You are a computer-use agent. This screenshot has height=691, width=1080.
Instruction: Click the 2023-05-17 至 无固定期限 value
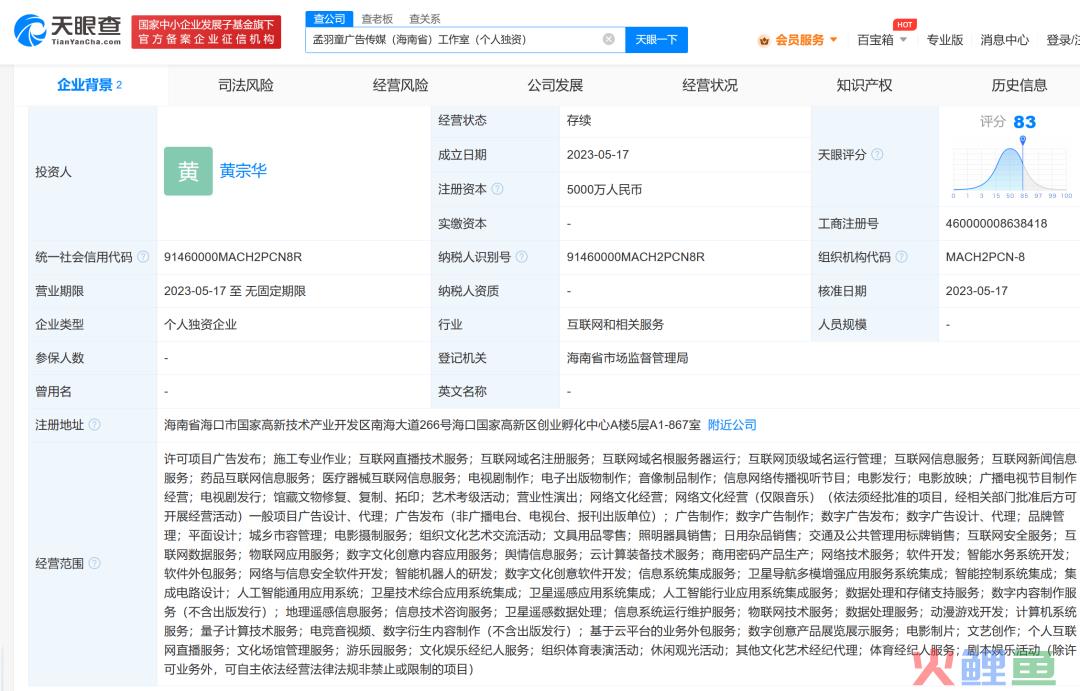pyautogui.click(x=235, y=291)
